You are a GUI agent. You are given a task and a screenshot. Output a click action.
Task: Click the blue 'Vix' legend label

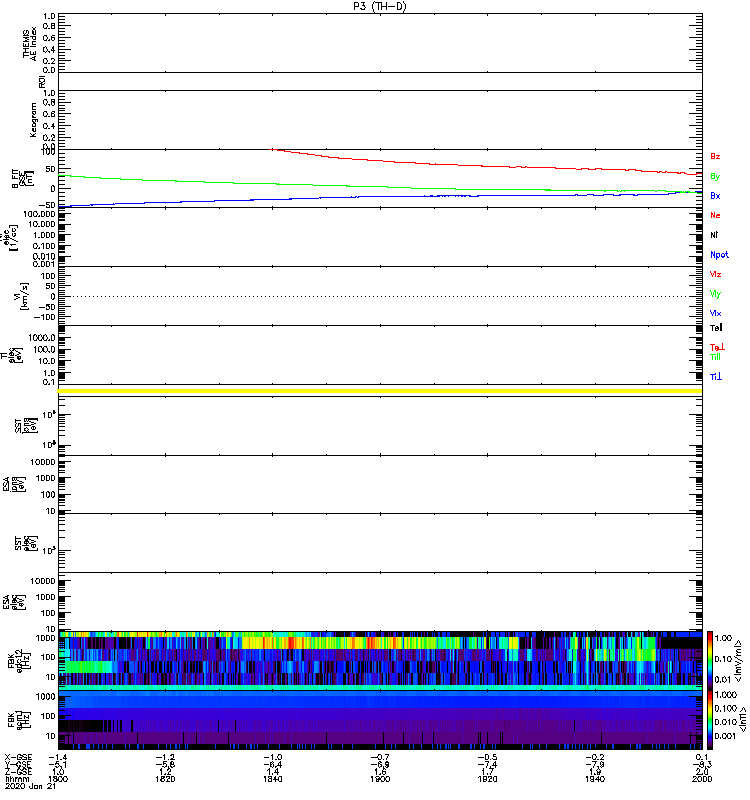[x=715, y=314]
